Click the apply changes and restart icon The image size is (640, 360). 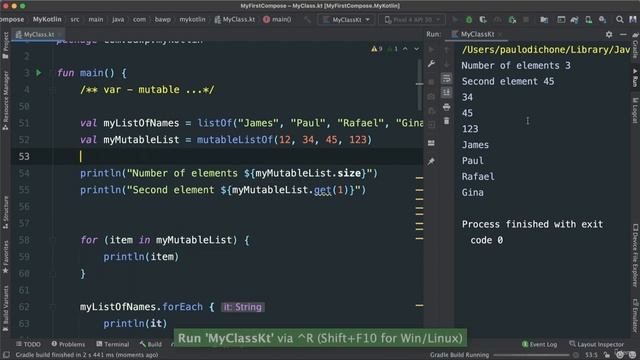[x=512, y=20]
